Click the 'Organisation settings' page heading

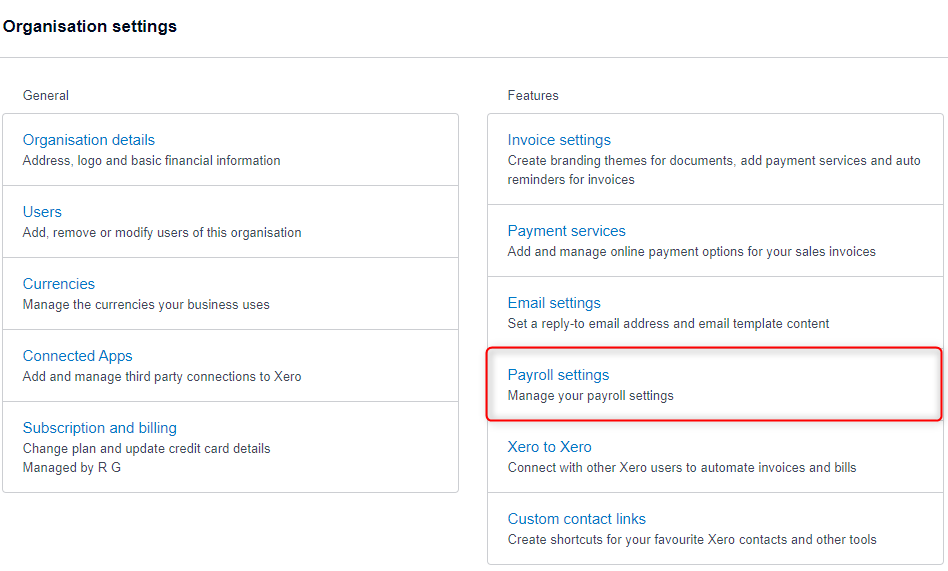90,27
